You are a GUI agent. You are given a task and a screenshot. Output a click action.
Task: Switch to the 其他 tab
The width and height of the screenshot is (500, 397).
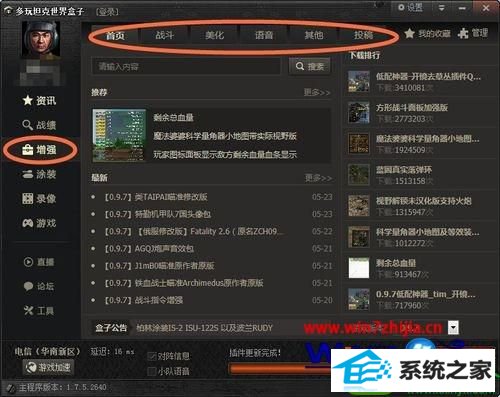[314, 35]
